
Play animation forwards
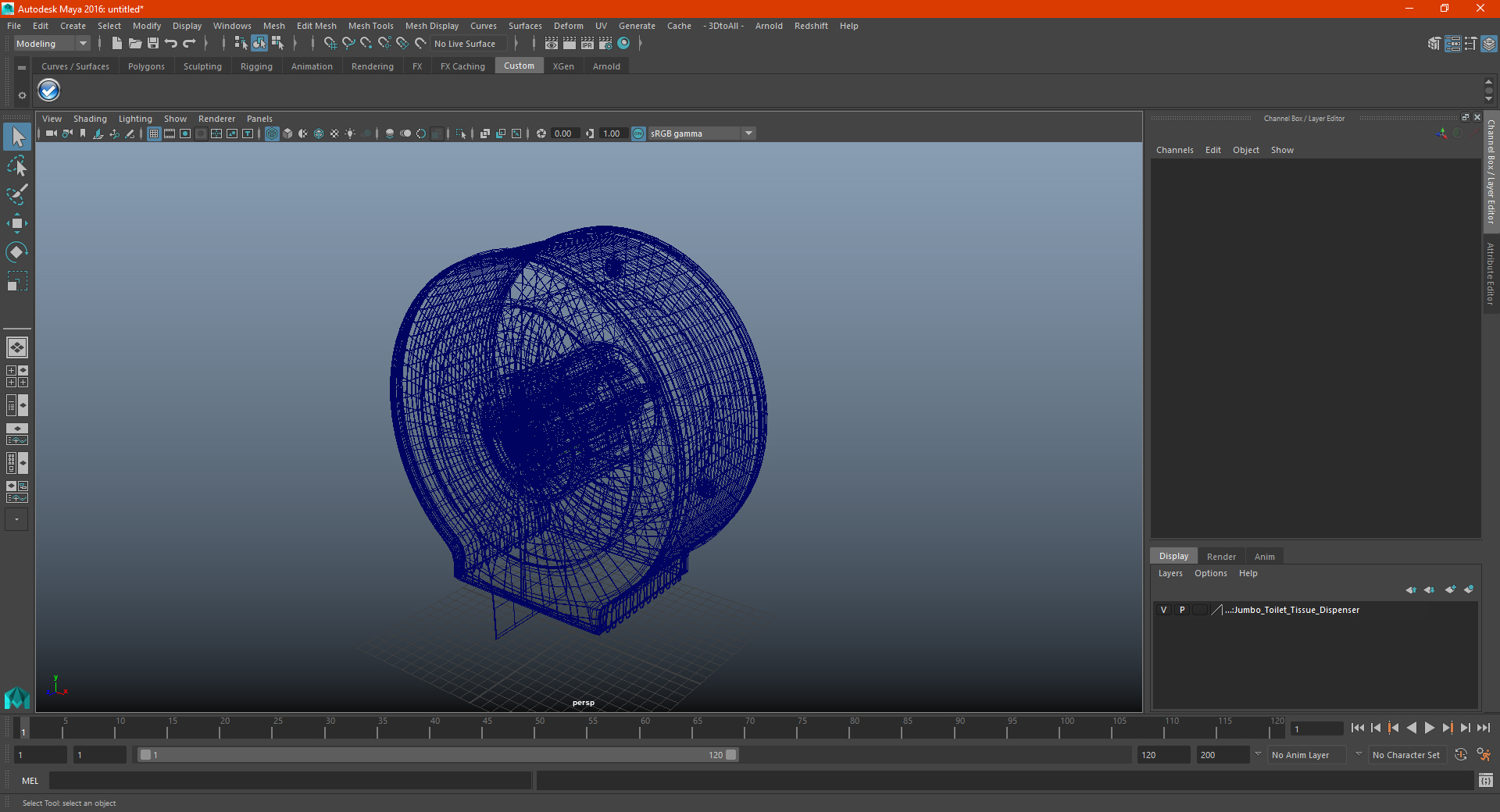coord(1429,728)
